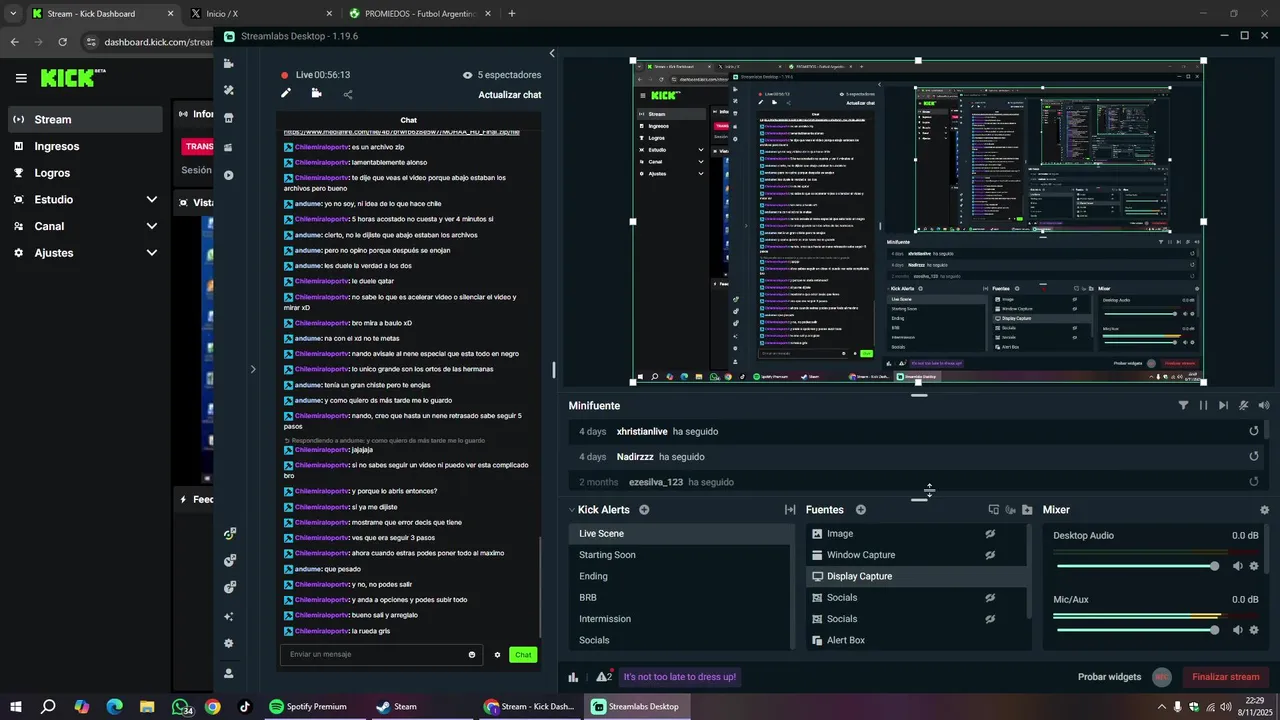Expand Estudio menu in Kick dashboard
This screenshot has height=720, width=1280.
[151, 199]
